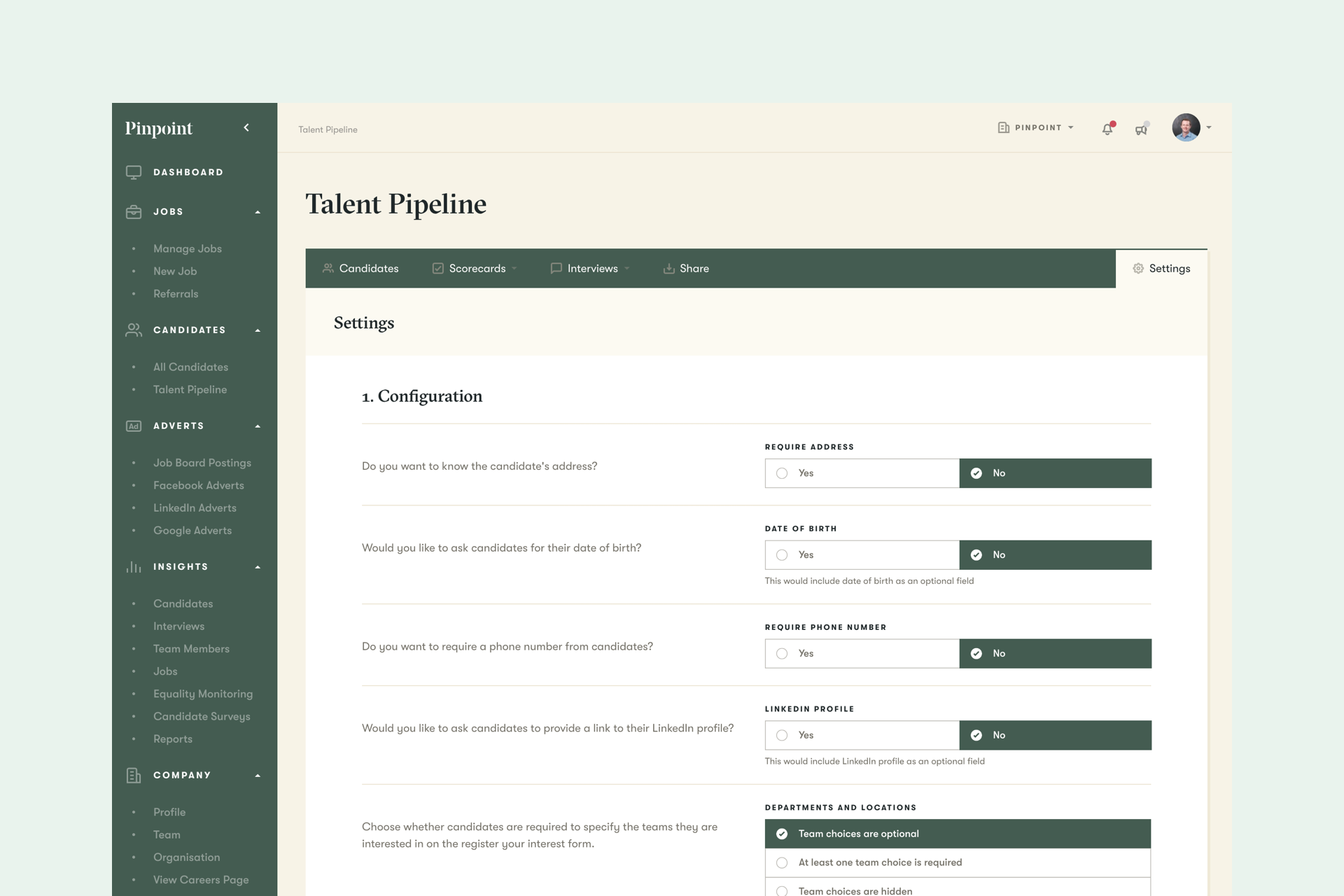Collapse the sidebar with the arrow
The height and width of the screenshot is (896, 1344).
coord(246,127)
